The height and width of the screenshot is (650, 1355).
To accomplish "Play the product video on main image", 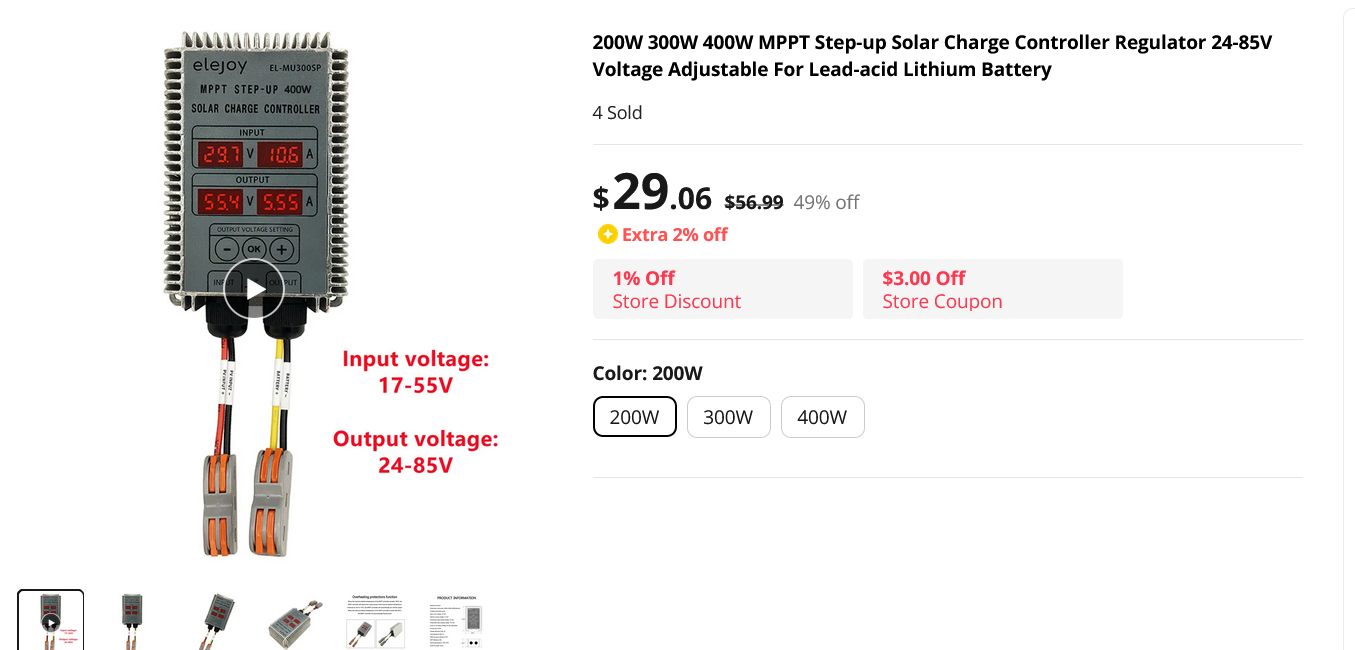I will point(253,289).
